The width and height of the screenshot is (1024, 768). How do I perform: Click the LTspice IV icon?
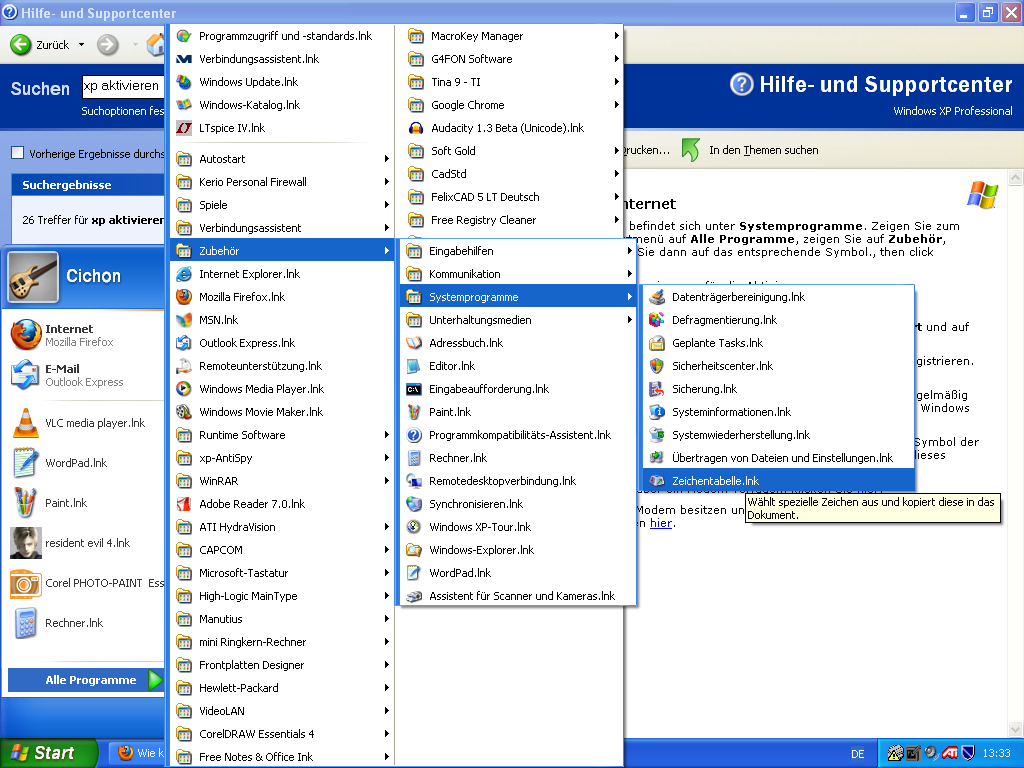click(x=184, y=128)
